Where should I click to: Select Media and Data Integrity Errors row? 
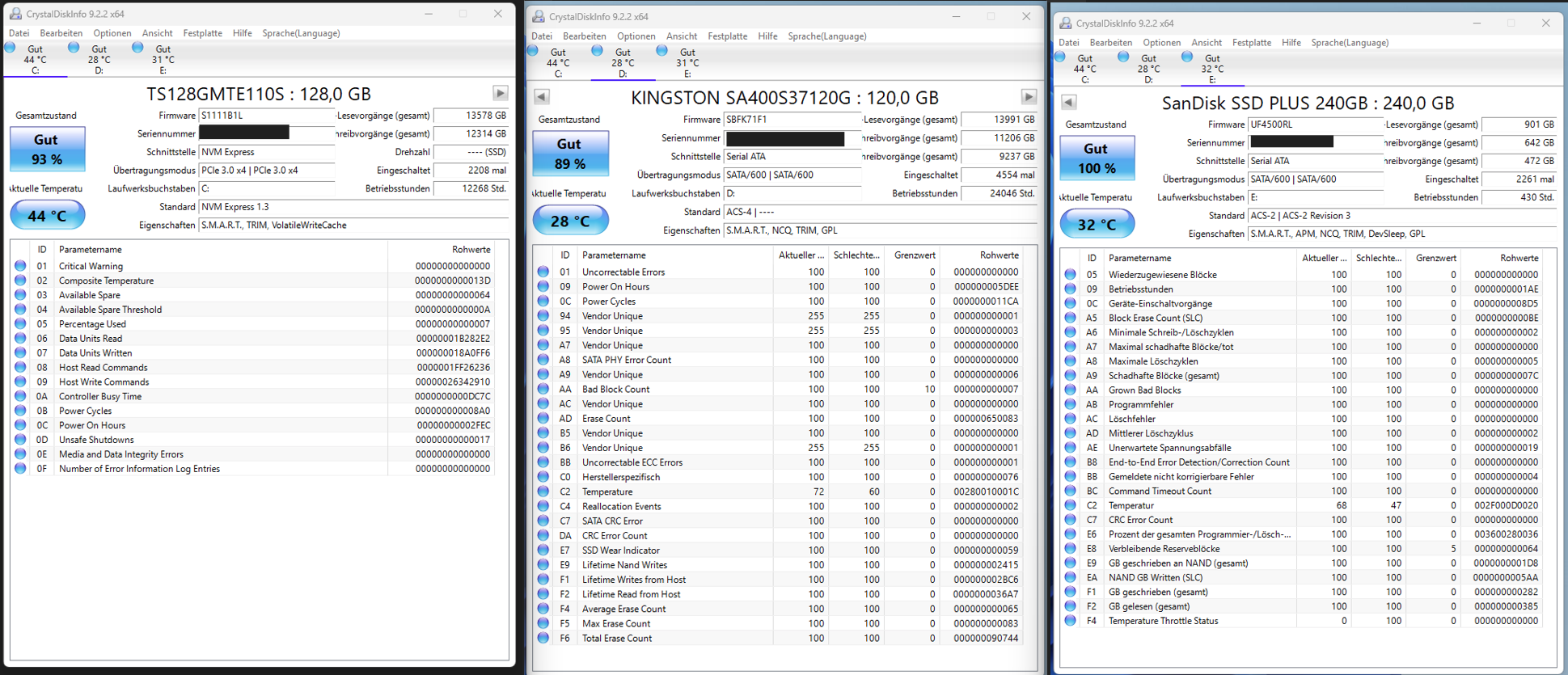coord(252,454)
